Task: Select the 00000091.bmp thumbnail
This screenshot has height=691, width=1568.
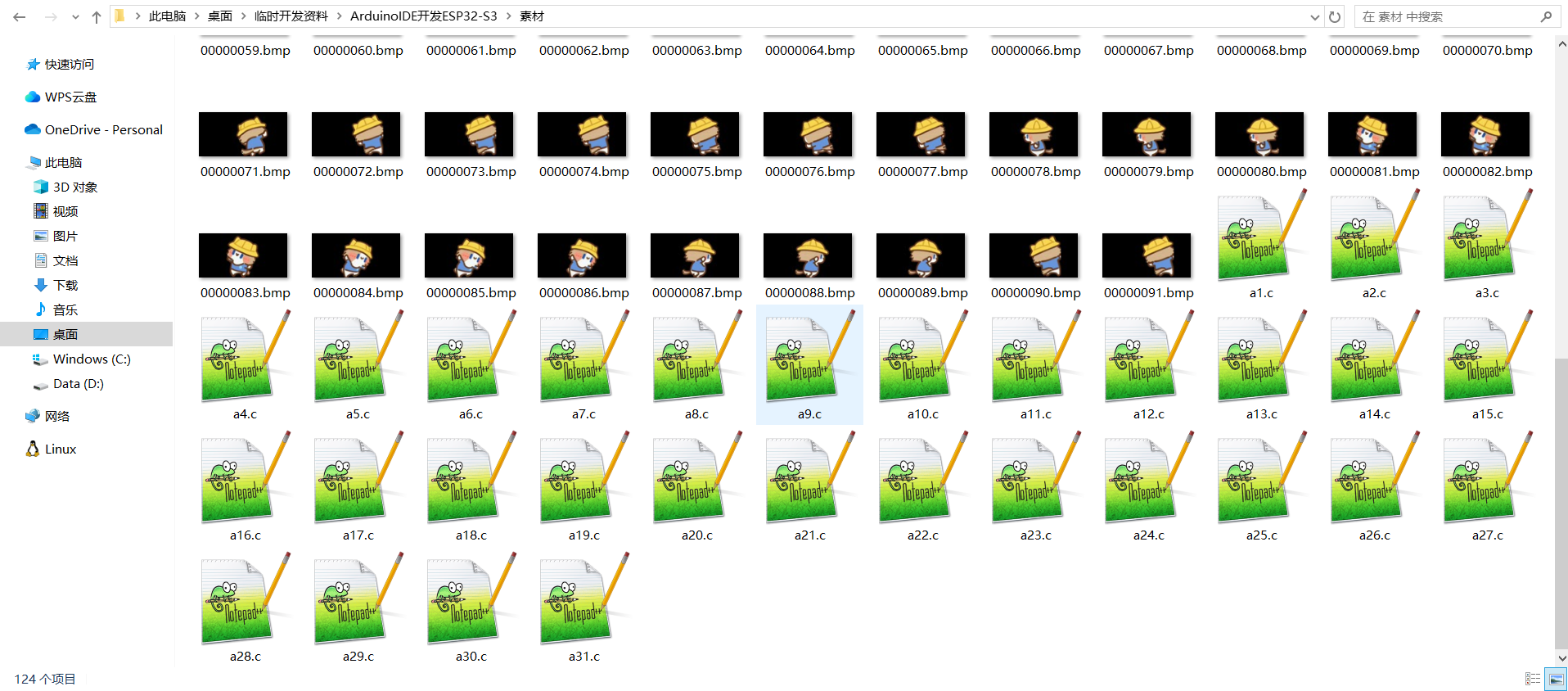Action: [x=1147, y=255]
